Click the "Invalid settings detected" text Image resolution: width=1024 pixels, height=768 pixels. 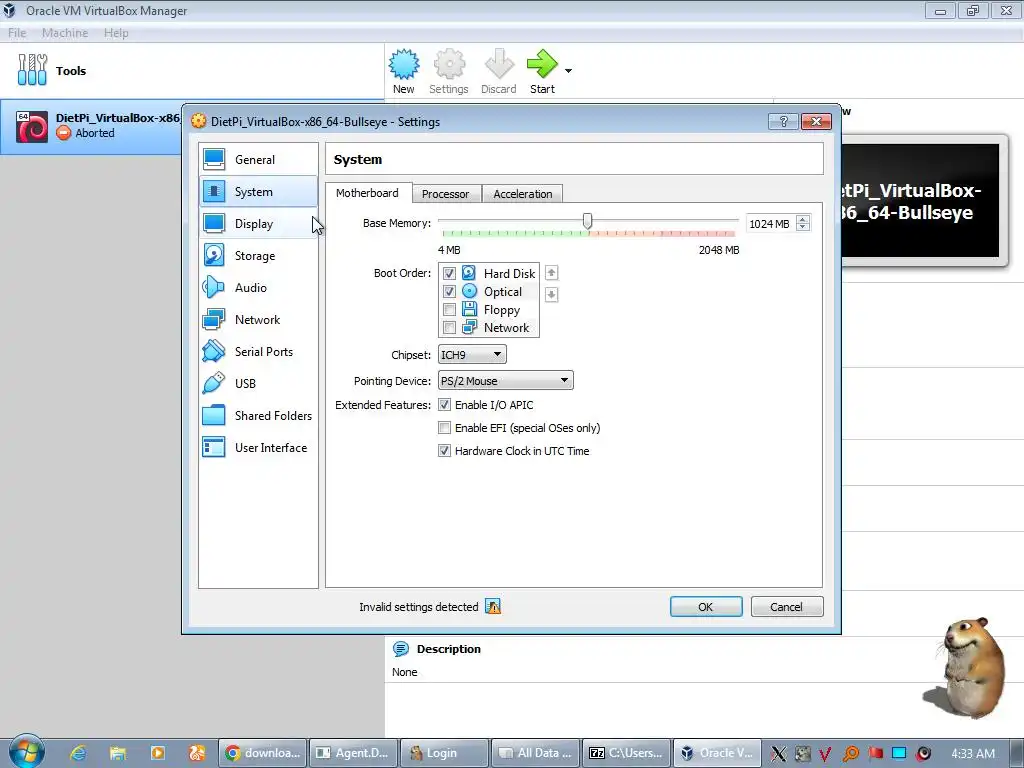(419, 607)
